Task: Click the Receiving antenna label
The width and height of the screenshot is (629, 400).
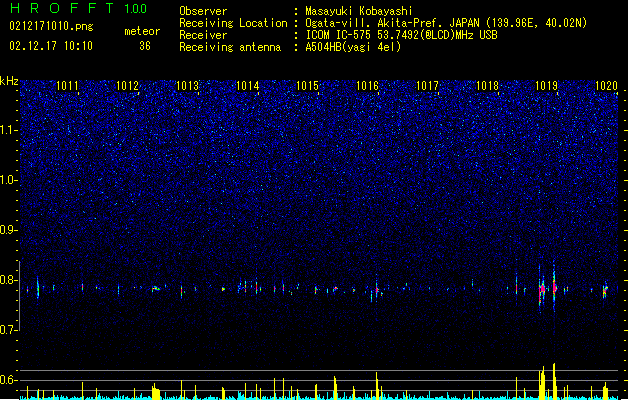Action: tap(230, 47)
